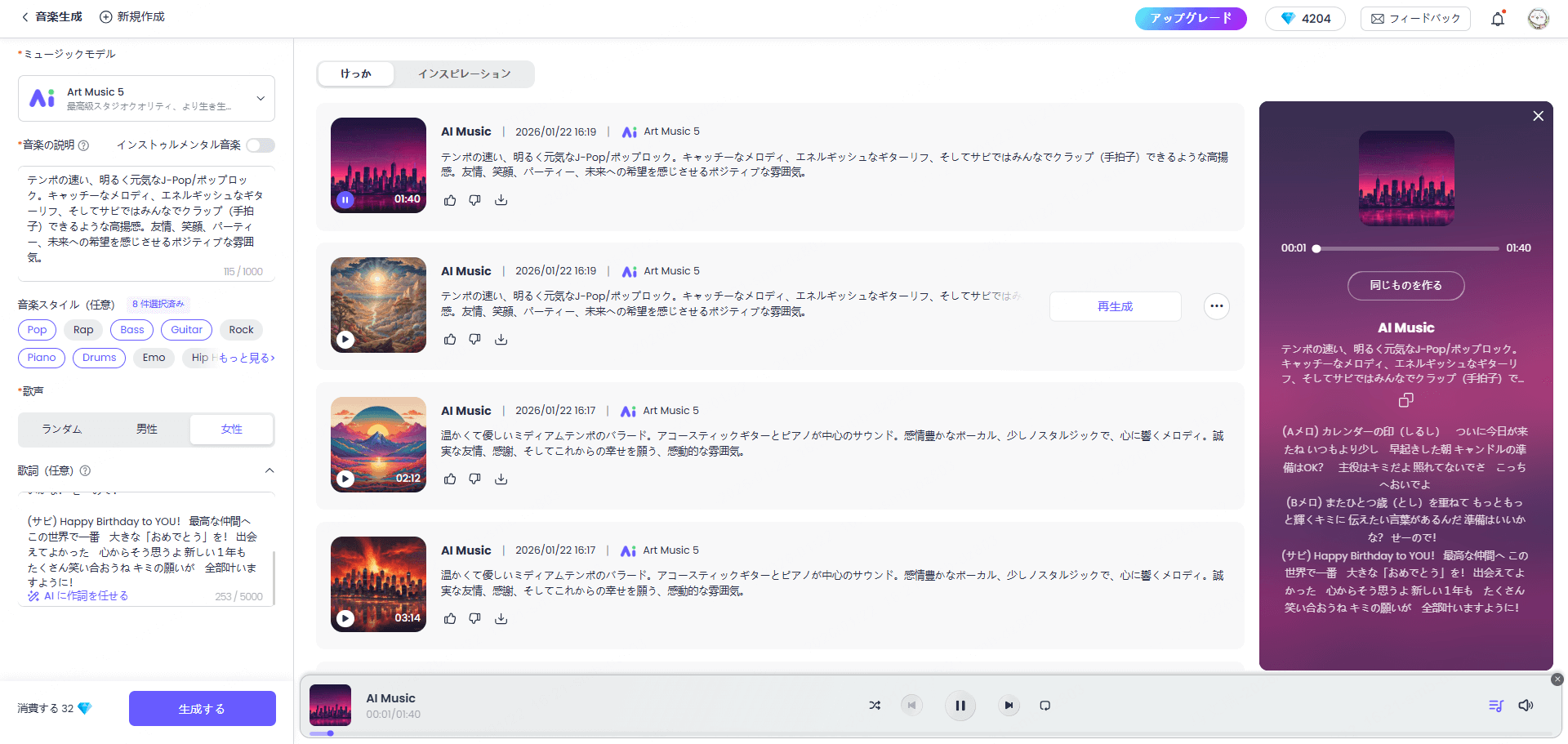1568x744 pixels.
Task: Play the third track thumbnail
Action: click(x=344, y=479)
